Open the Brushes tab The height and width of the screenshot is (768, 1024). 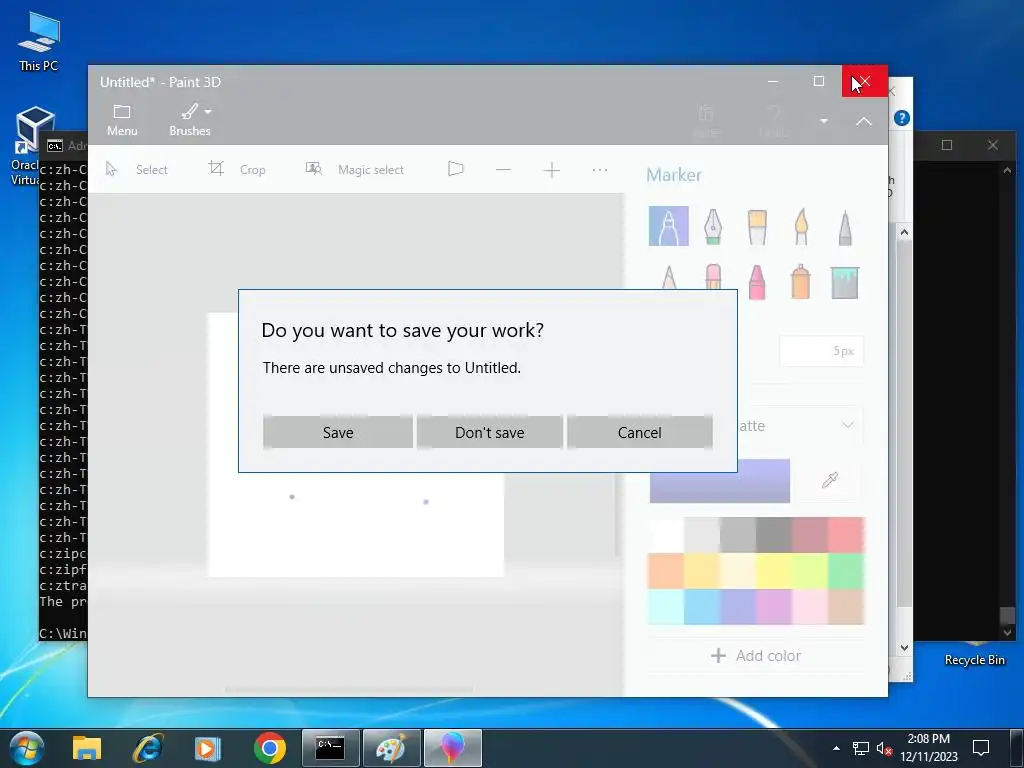189,120
